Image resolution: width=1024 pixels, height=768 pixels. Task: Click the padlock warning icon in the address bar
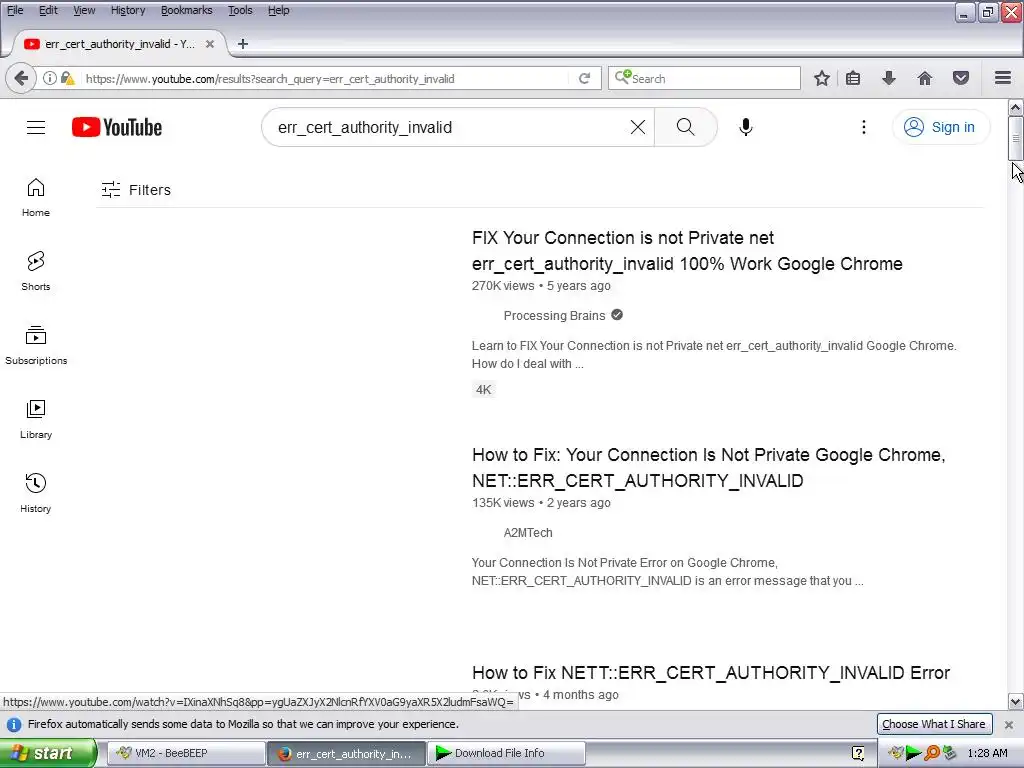tap(67, 78)
